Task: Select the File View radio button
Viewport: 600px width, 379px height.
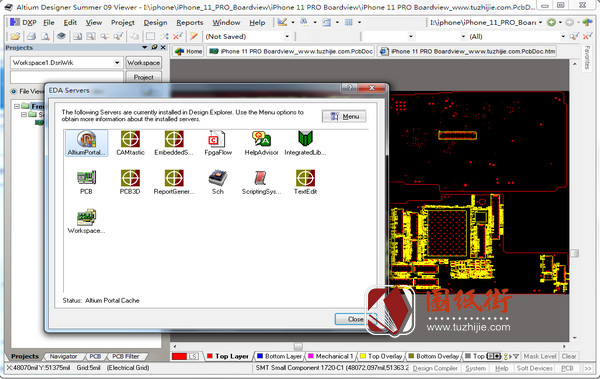Action: click(14, 91)
